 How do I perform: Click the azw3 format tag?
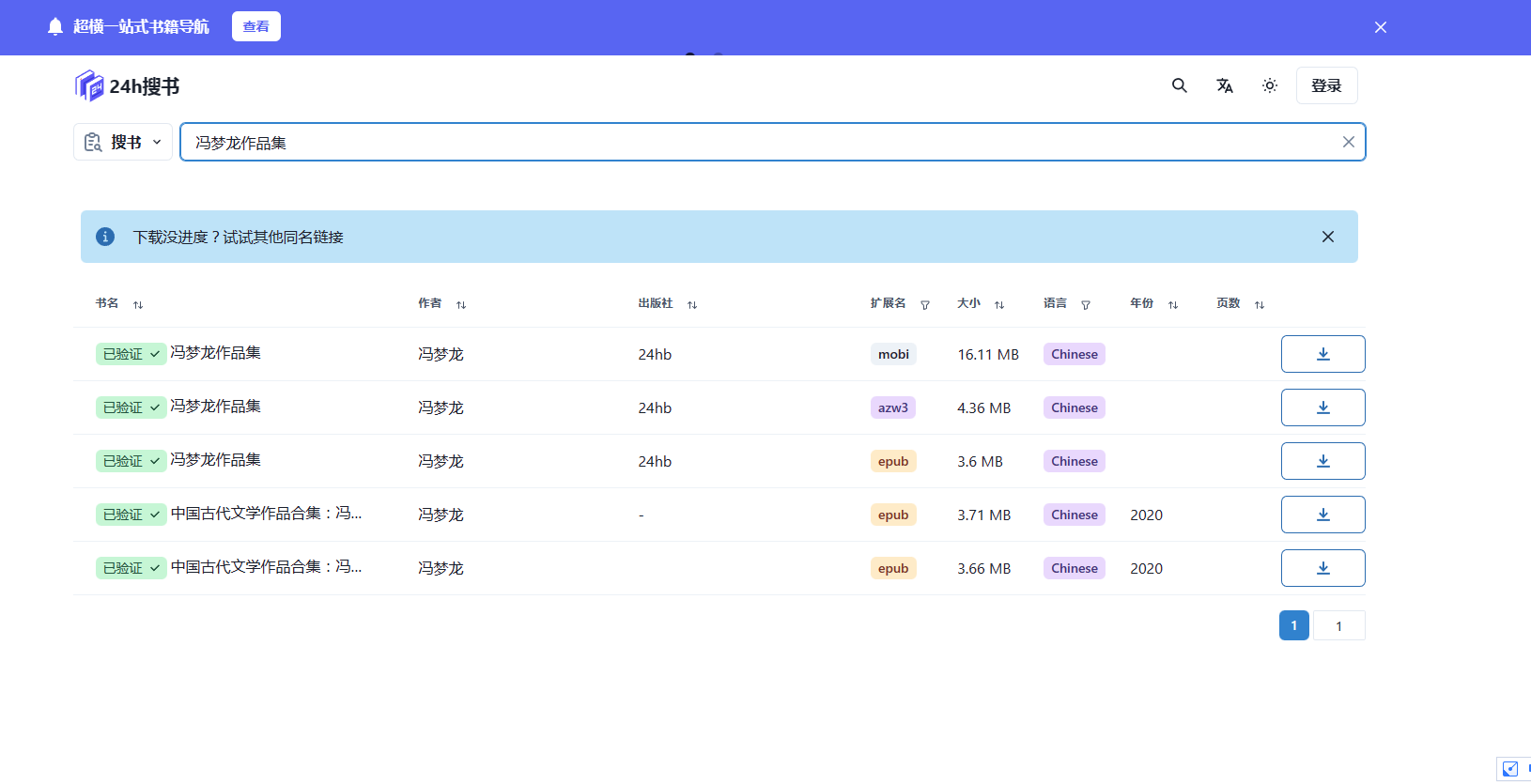pyautogui.click(x=893, y=407)
